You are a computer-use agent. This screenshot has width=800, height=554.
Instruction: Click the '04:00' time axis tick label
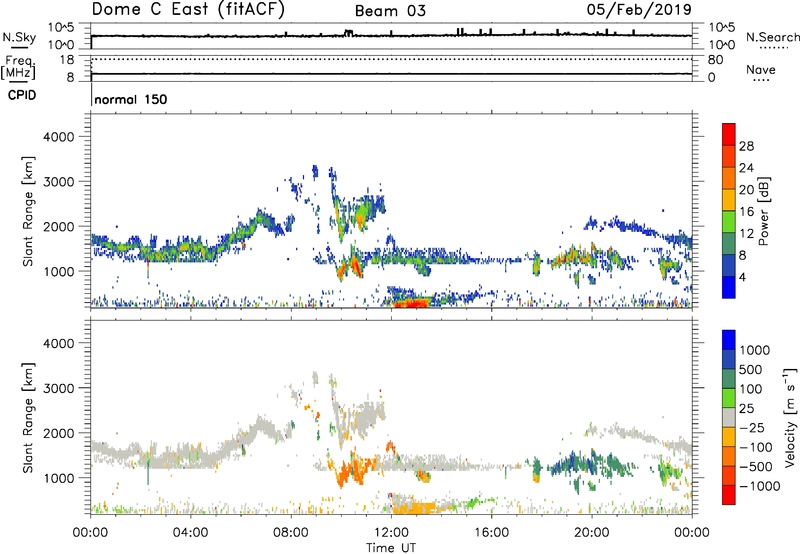pyautogui.click(x=190, y=533)
